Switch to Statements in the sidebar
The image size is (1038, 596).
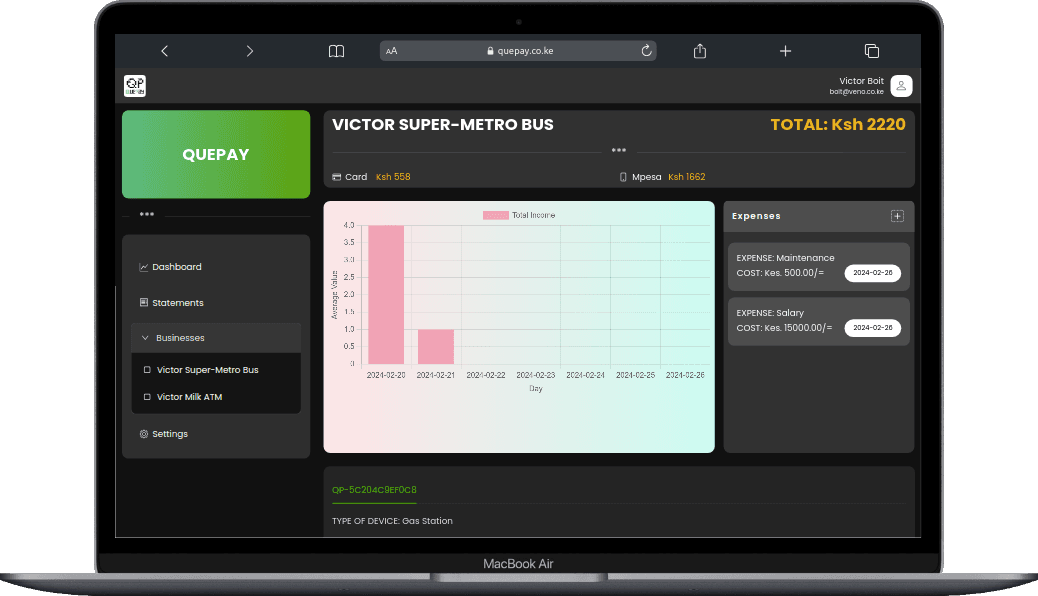[177, 302]
